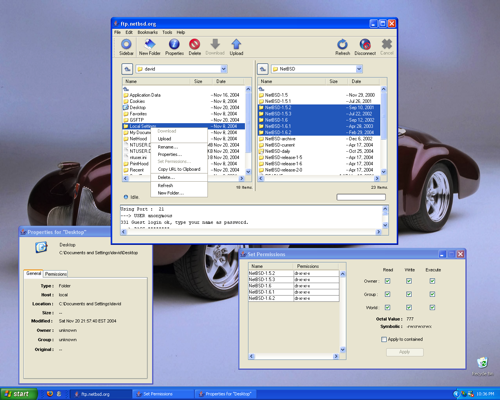Screen dimensions: 500x400
Task: Click the Windows start button
Action: 19,394
